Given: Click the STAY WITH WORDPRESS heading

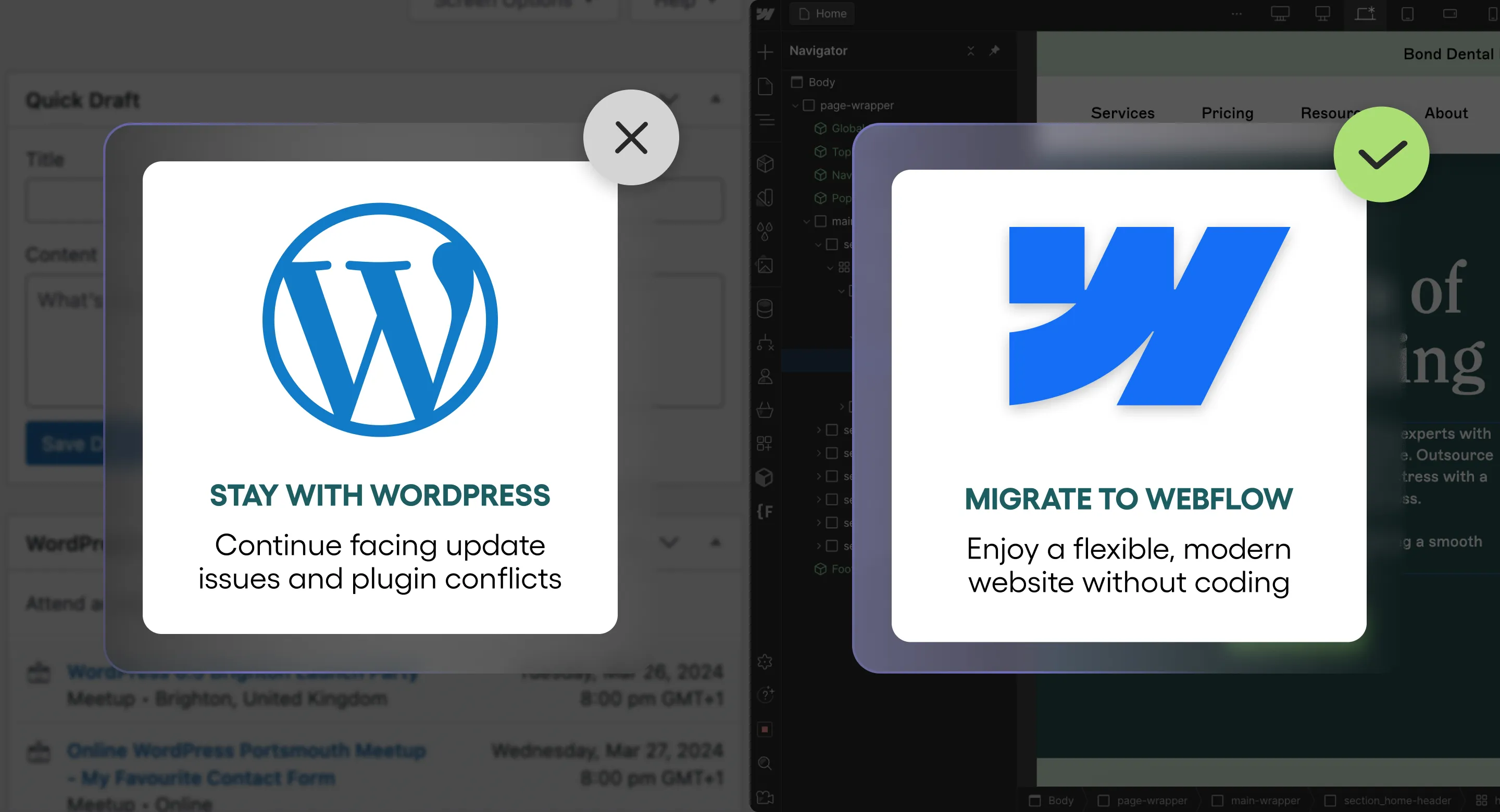Looking at the screenshot, I should click(380, 496).
